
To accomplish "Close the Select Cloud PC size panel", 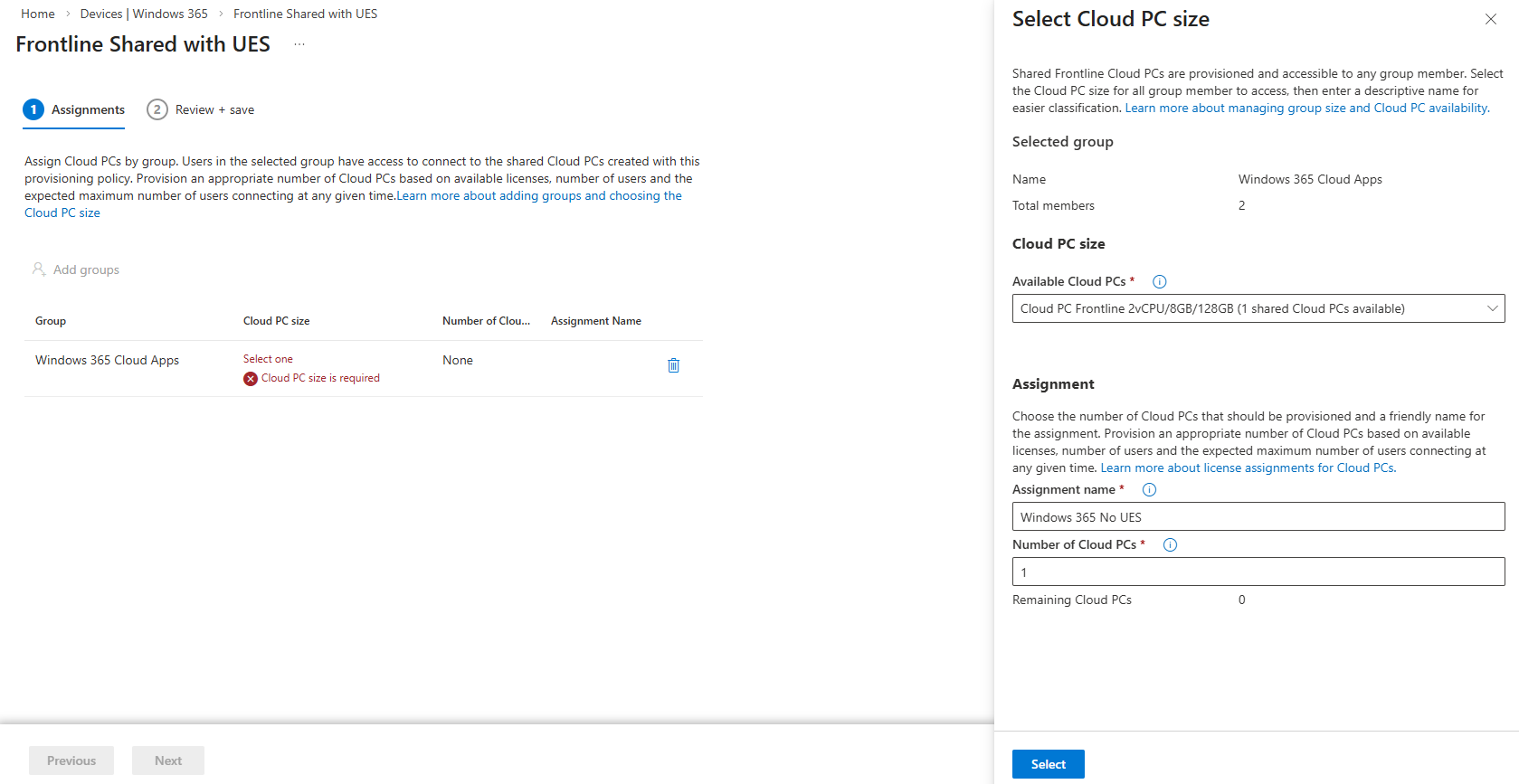I will pos(1490,19).
